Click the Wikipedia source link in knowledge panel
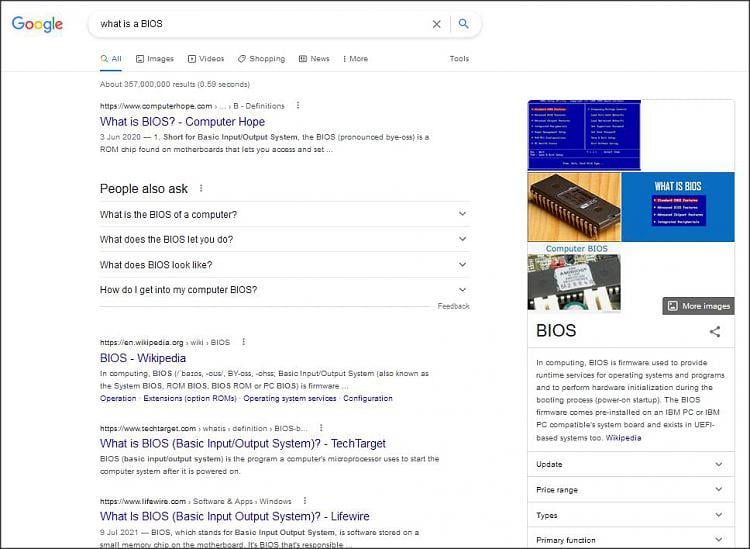Viewport: 750px width, 549px height. click(623, 438)
